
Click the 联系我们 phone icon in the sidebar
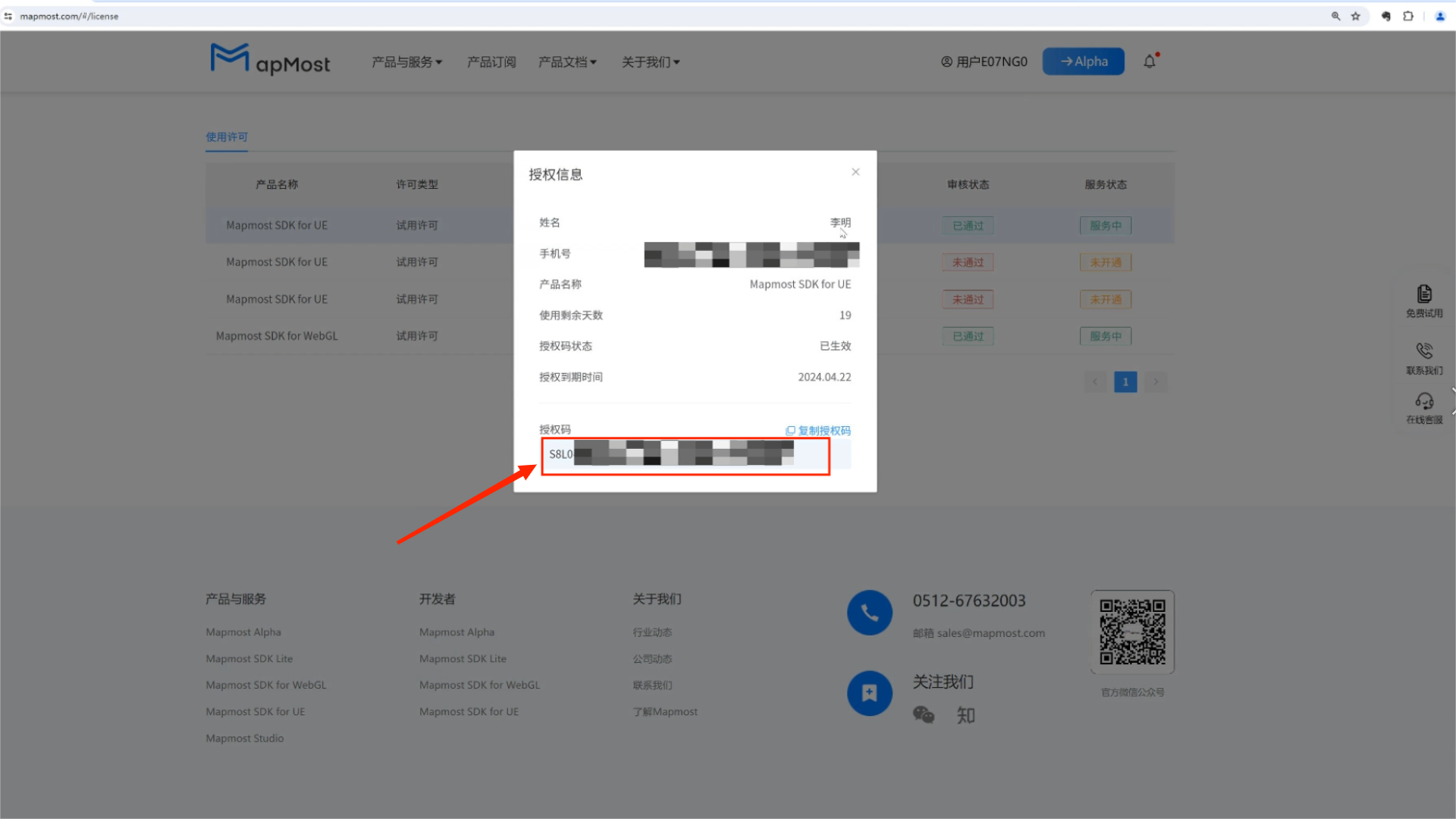(1424, 350)
